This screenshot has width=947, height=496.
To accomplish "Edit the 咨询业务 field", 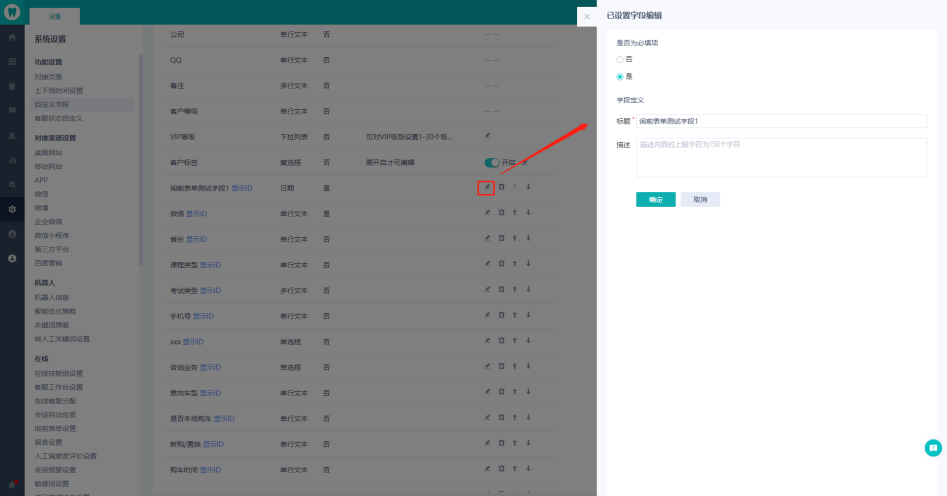I will 487,366.
